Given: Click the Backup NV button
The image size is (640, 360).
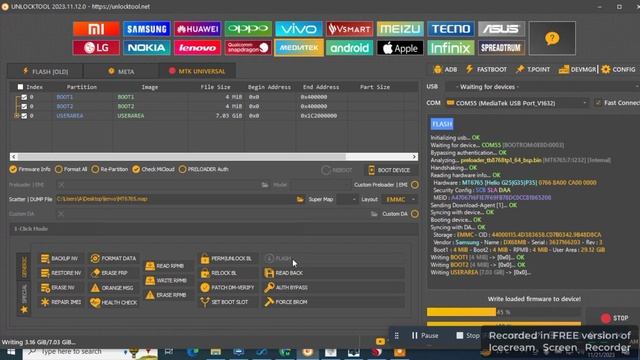Looking at the screenshot, I should (x=60, y=258).
